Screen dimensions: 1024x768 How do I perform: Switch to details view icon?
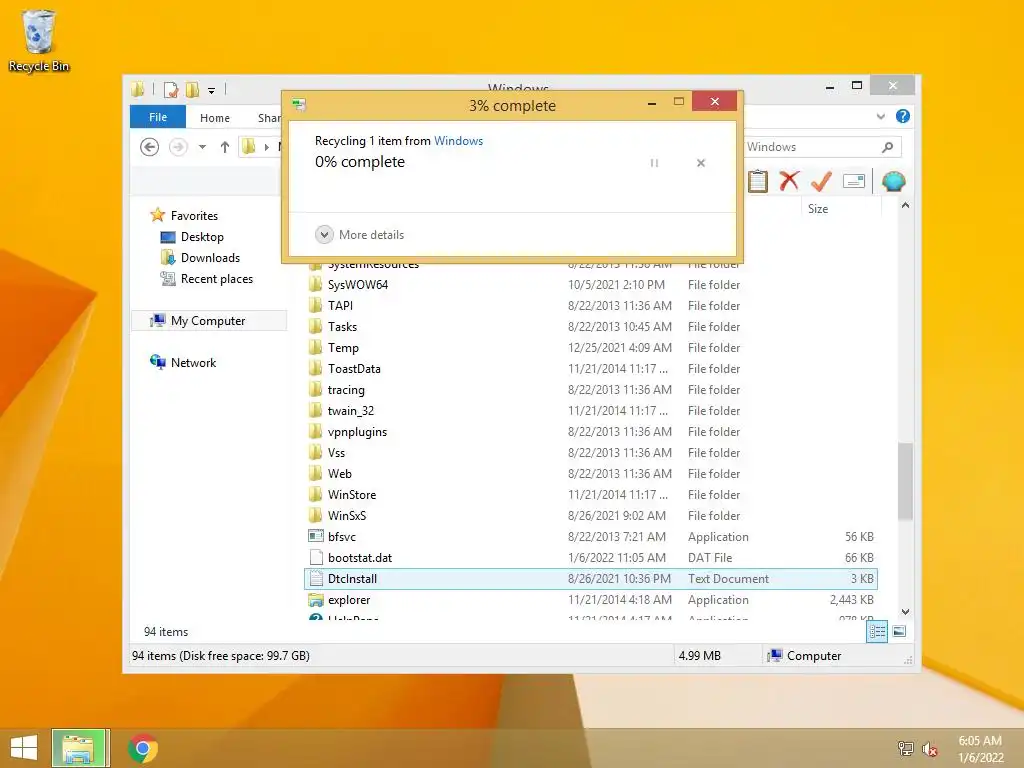point(877,632)
